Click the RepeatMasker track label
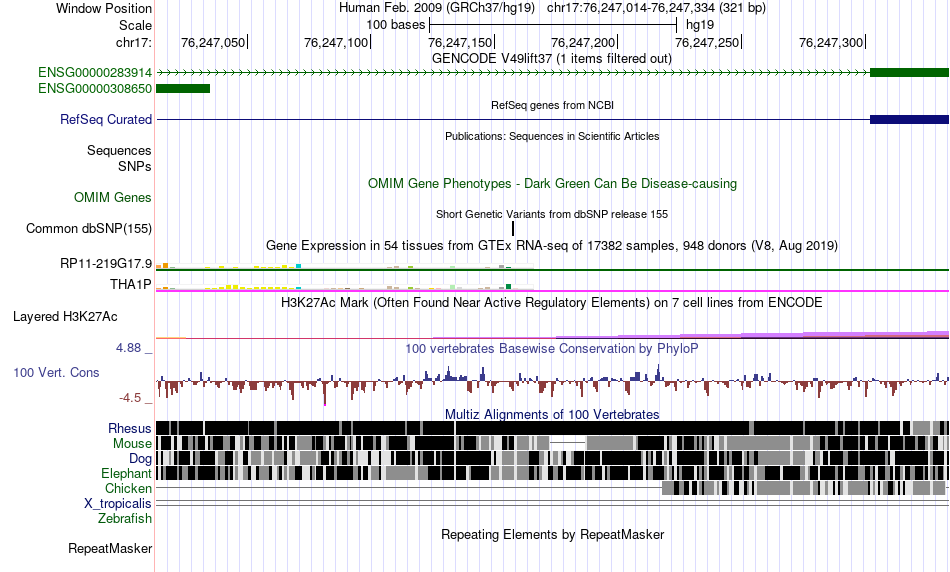950x572 pixels. click(110, 549)
